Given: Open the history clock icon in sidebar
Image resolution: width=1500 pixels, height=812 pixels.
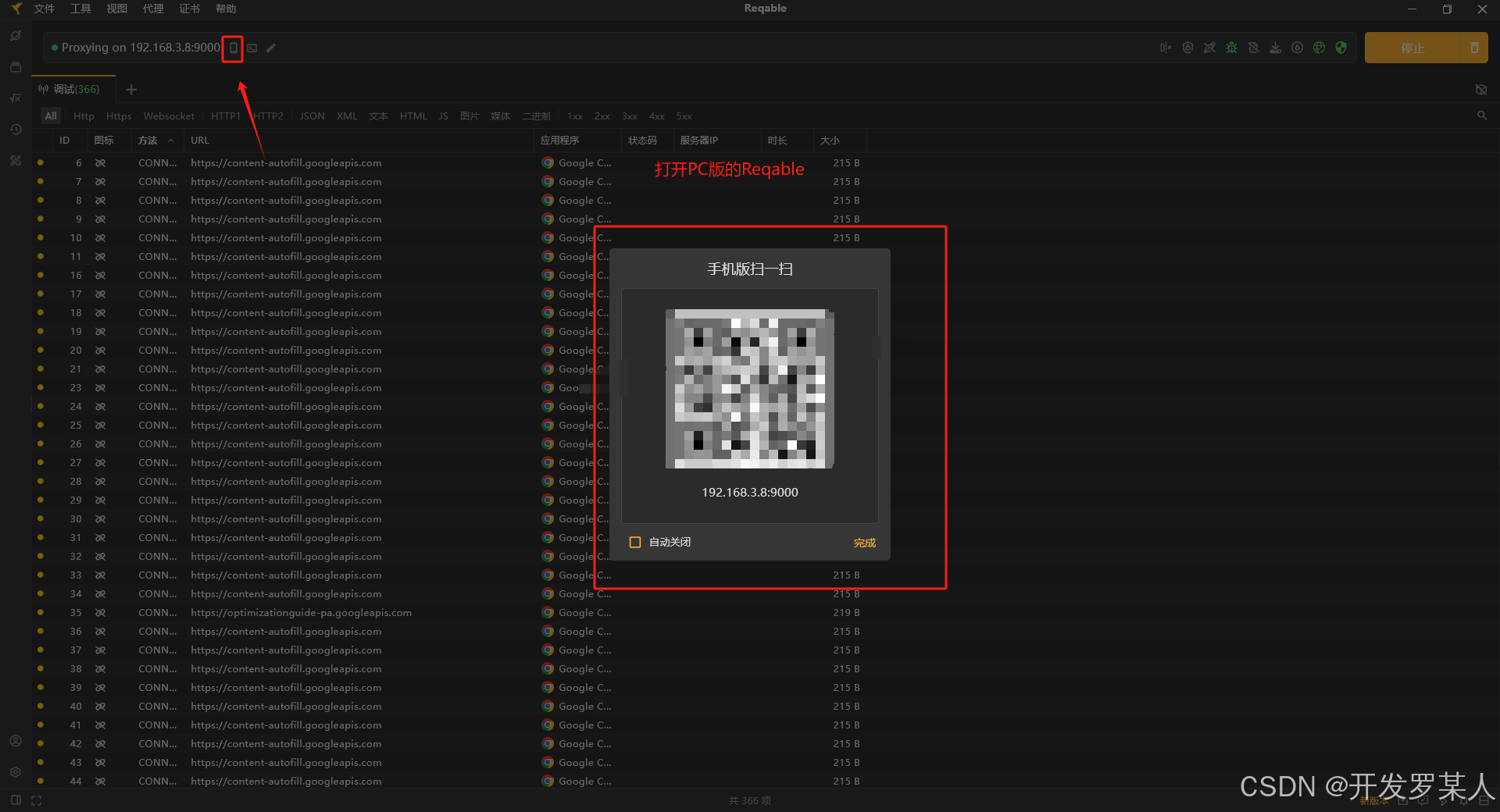Looking at the screenshot, I should 16,130.
